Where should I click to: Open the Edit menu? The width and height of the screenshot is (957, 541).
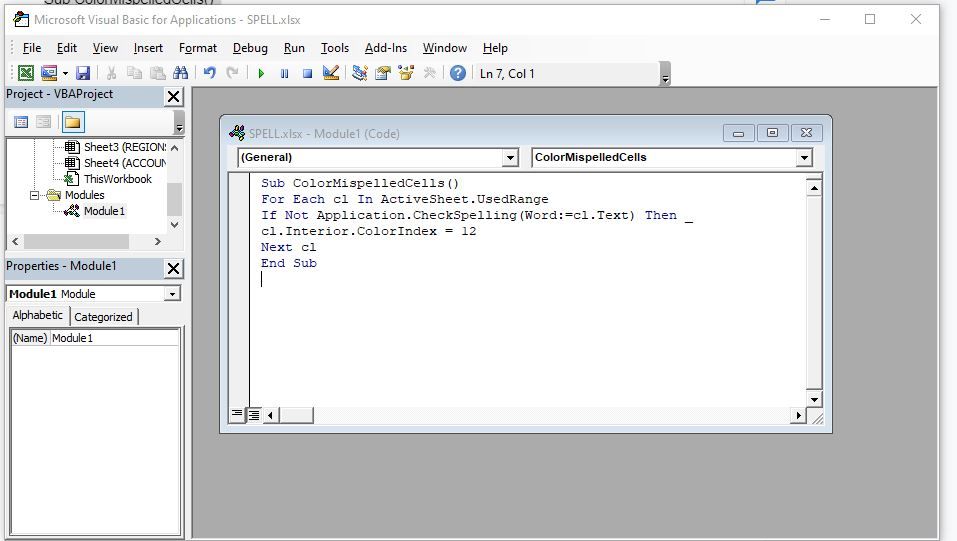(x=67, y=48)
